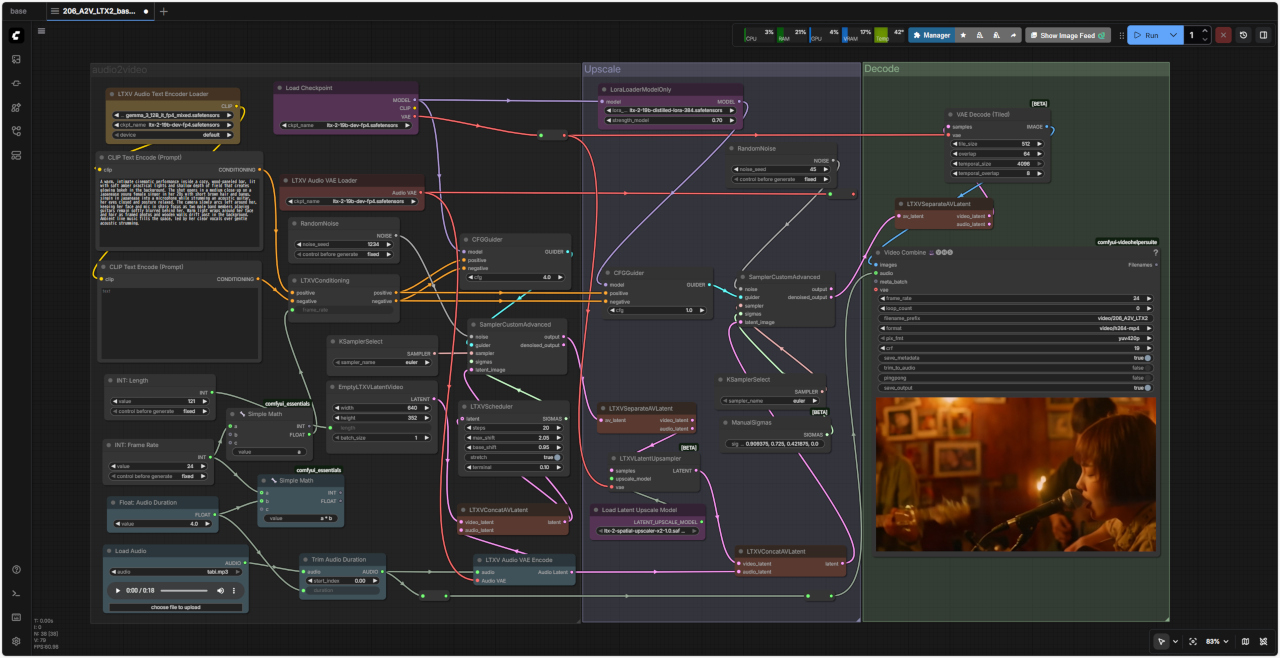The height and width of the screenshot is (658, 1280).
Task: Open the settings gear in bottom-left
Action: (x=16, y=641)
